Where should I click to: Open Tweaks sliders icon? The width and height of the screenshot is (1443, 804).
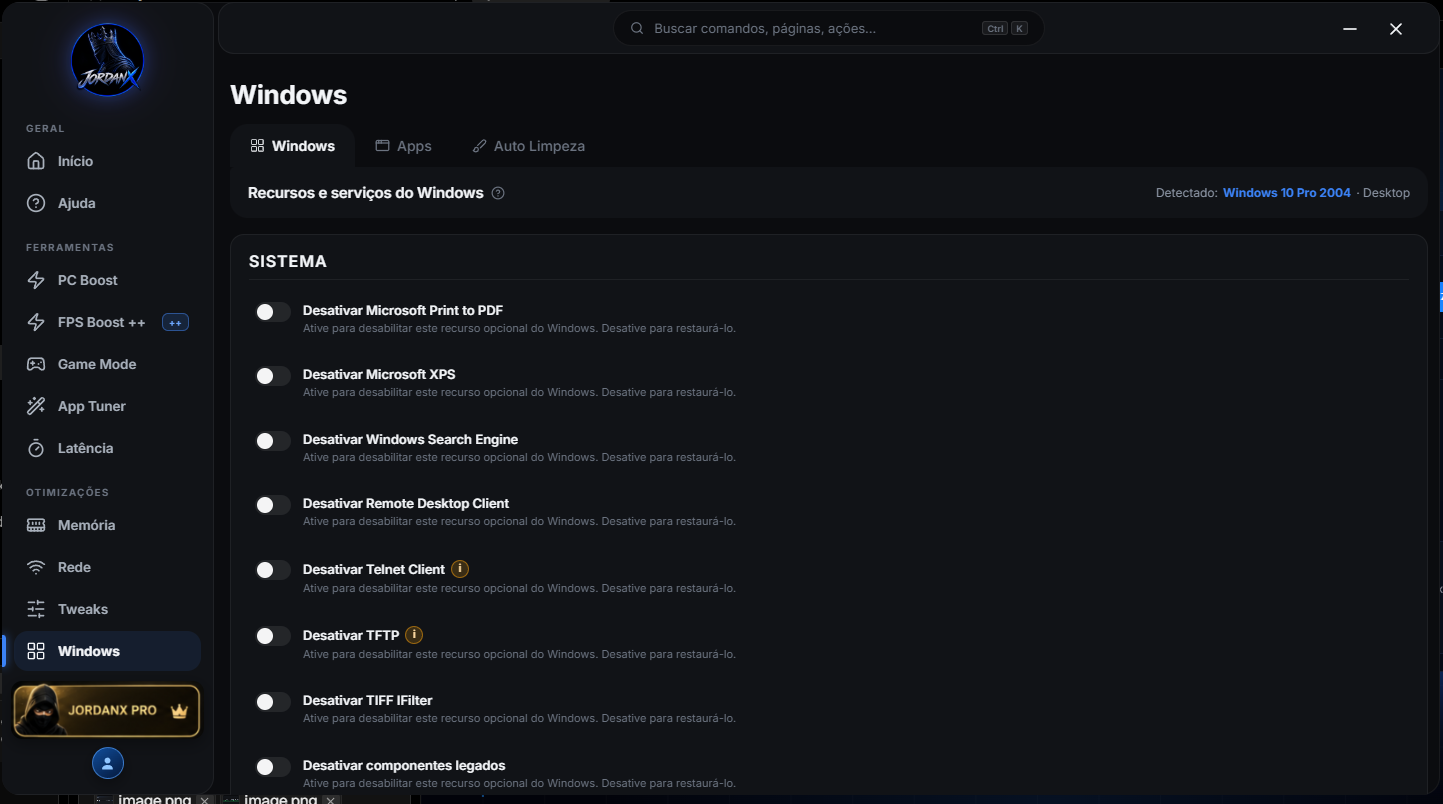point(36,609)
